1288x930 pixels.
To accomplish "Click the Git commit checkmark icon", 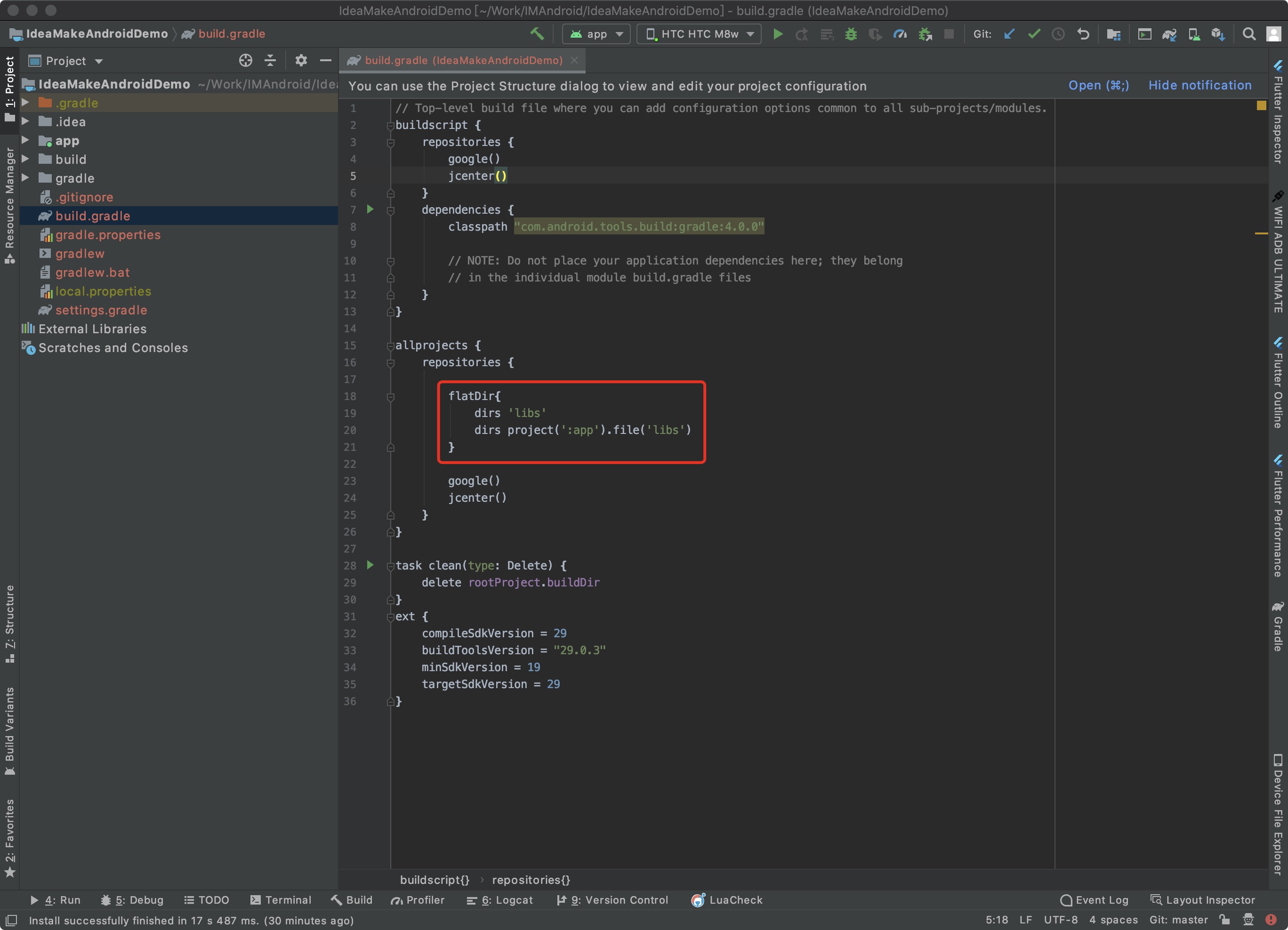I will tap(1034, 34).
